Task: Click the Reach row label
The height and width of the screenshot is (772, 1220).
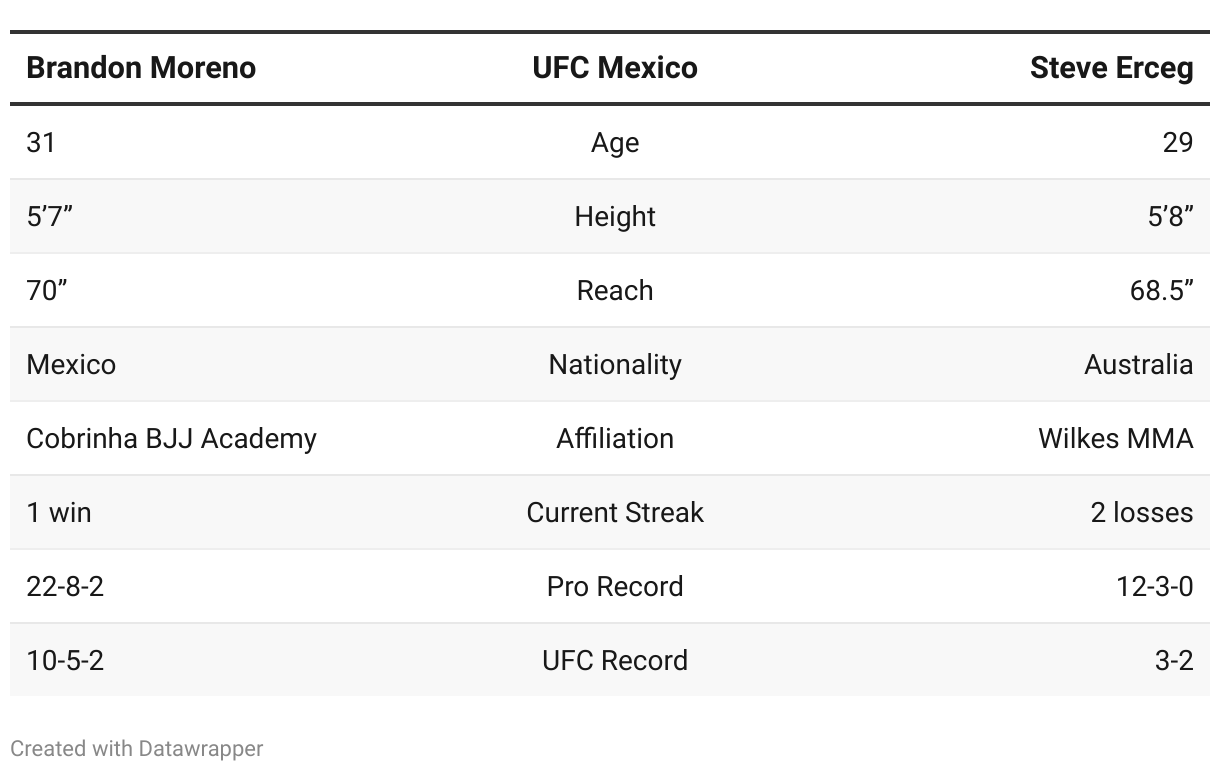Action: [615, 291]
